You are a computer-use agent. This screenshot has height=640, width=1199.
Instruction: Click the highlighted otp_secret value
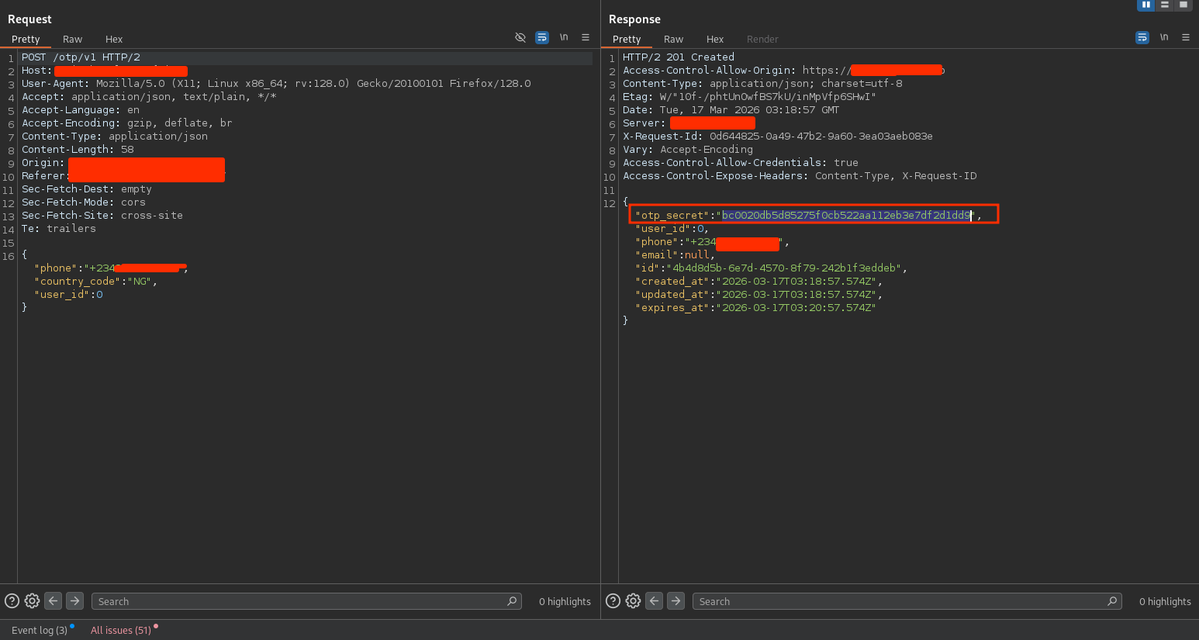tap(846, 216)
